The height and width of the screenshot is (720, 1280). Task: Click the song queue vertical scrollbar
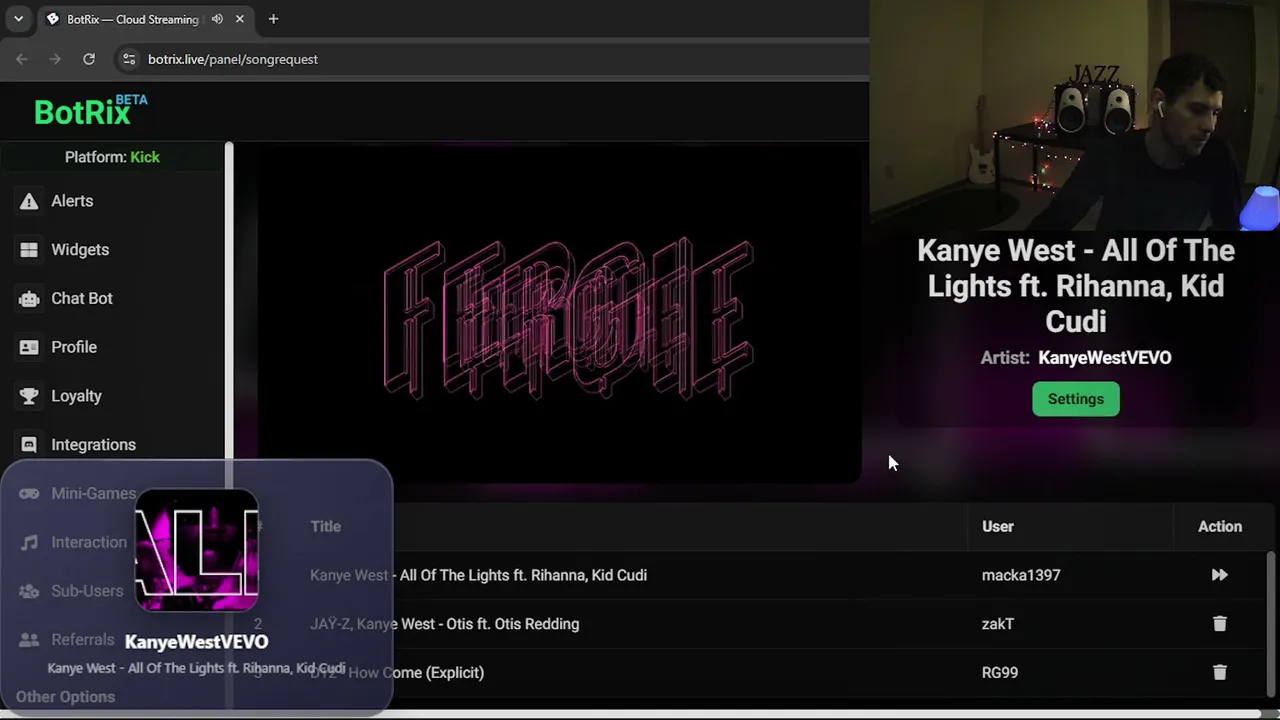(1272, 625)
